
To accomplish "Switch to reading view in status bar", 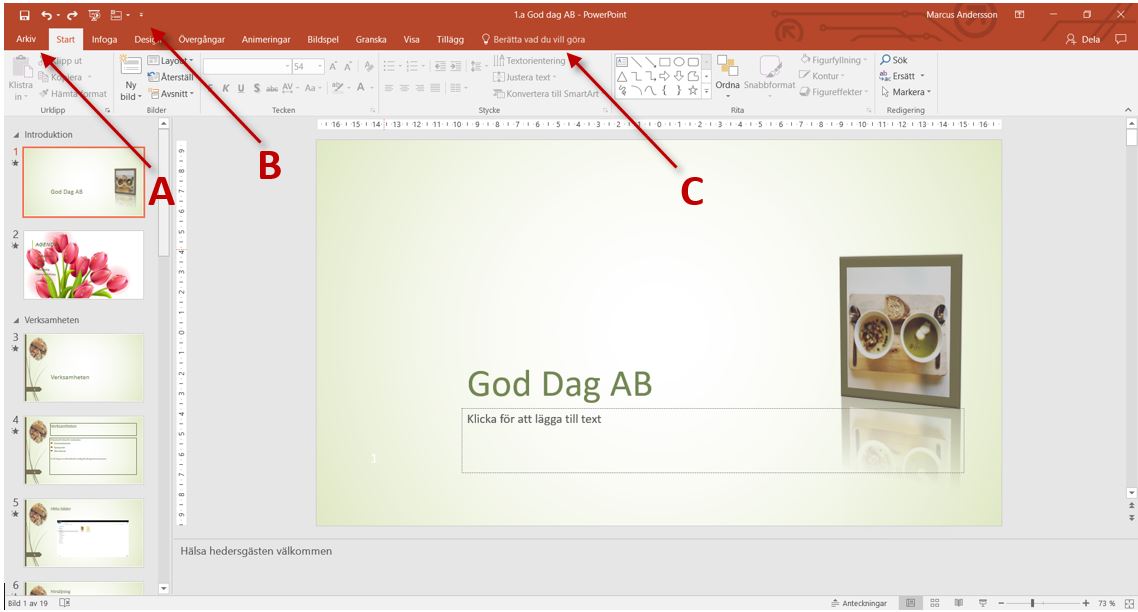I will click(959, 603).
